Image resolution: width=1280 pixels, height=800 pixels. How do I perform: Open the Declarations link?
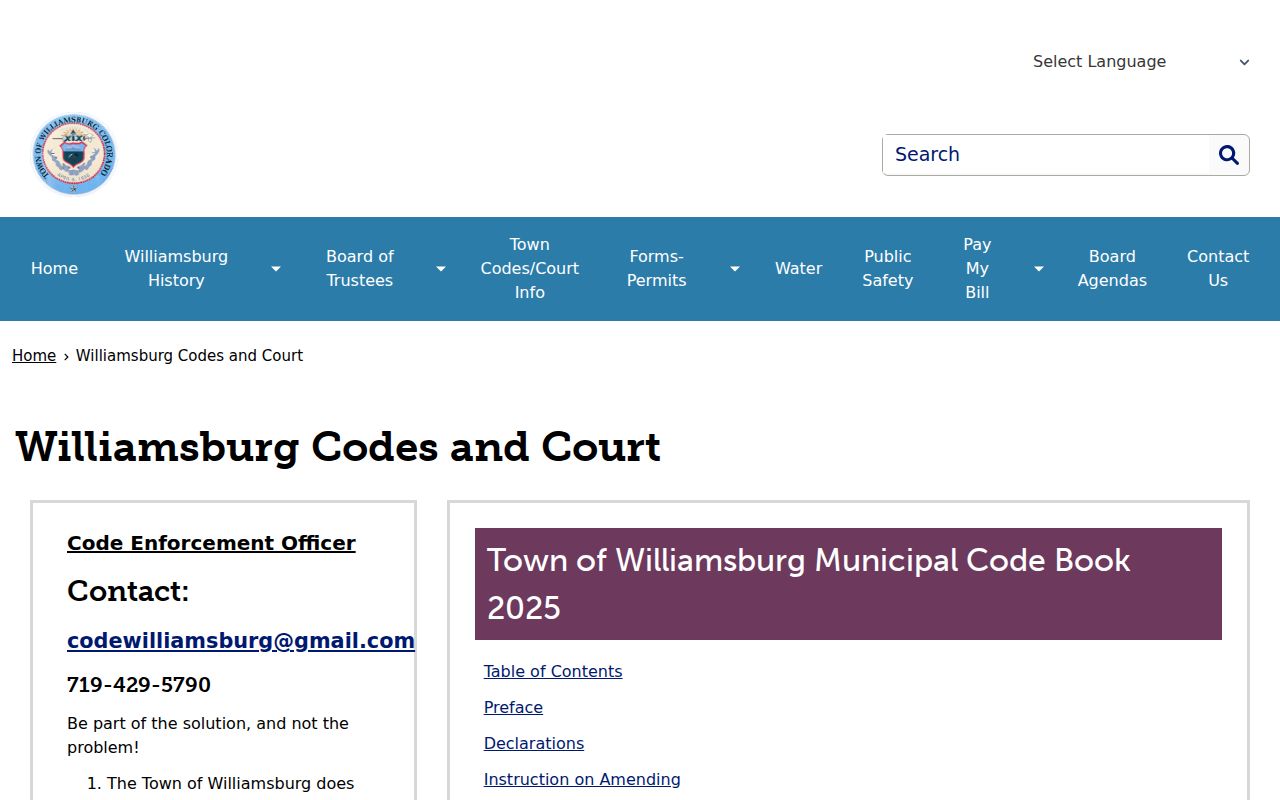(534, 744)
